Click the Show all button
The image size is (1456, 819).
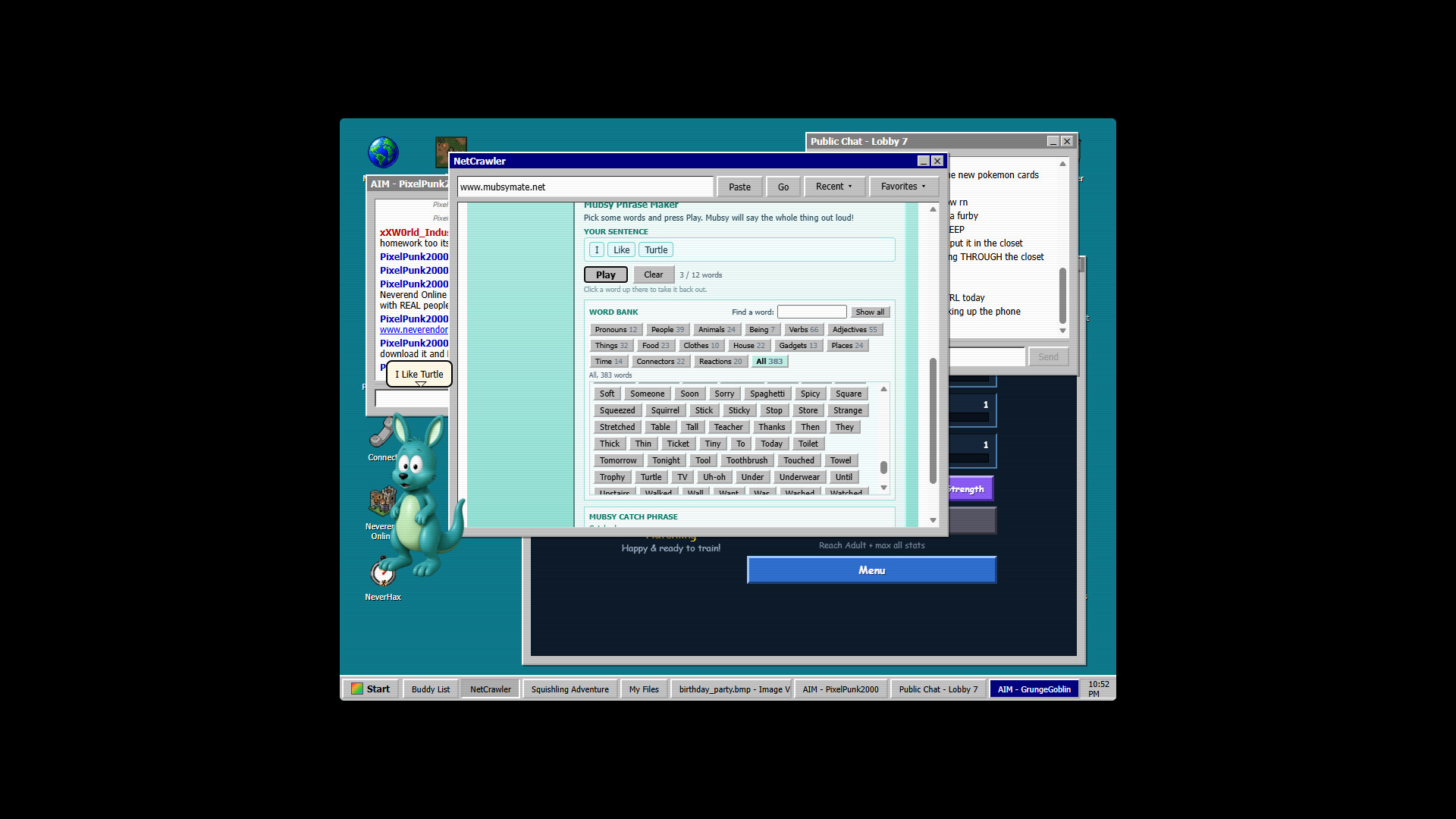[x=869, y=312]
